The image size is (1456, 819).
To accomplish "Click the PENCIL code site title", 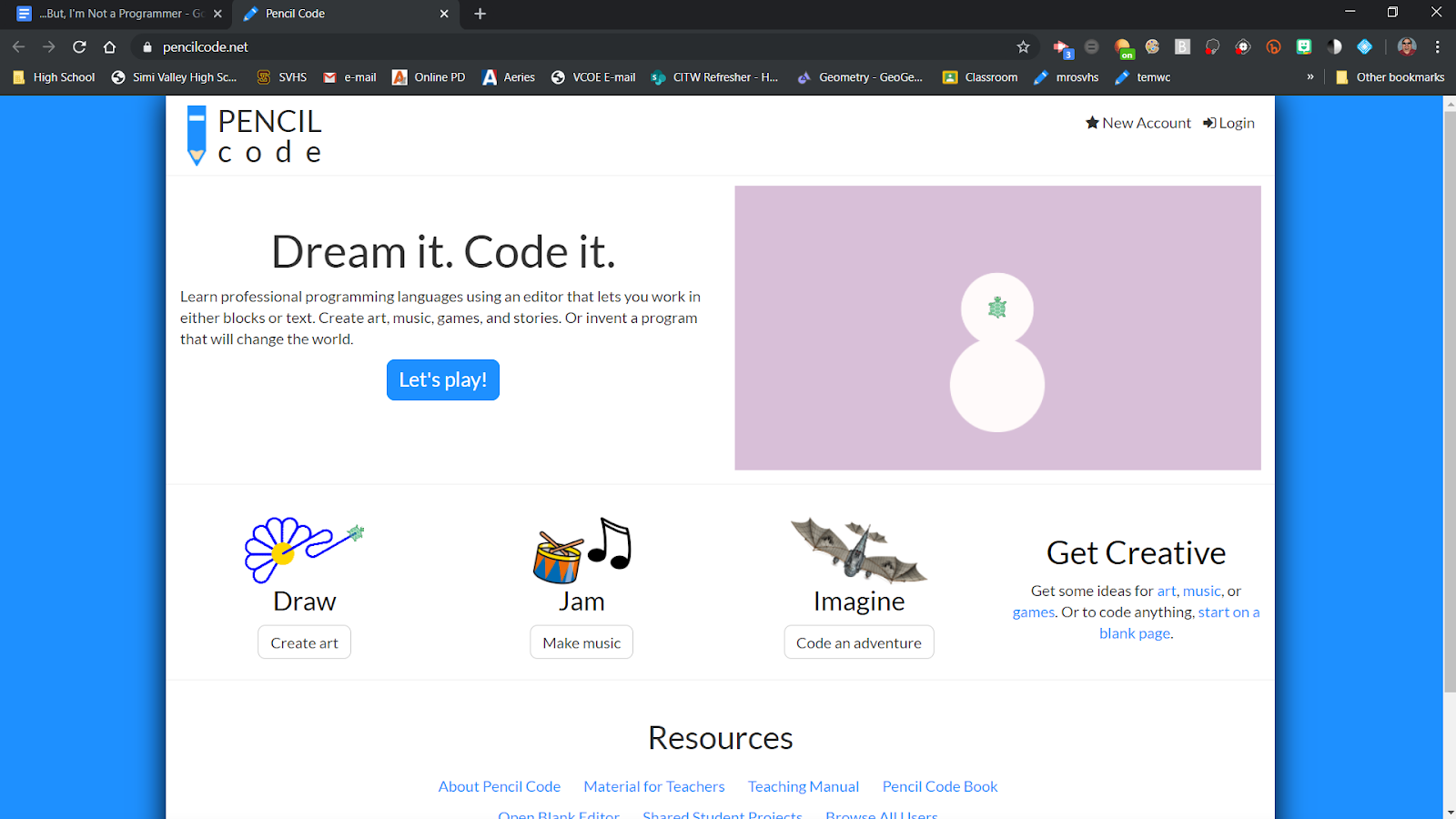I will tap(270, 136).
